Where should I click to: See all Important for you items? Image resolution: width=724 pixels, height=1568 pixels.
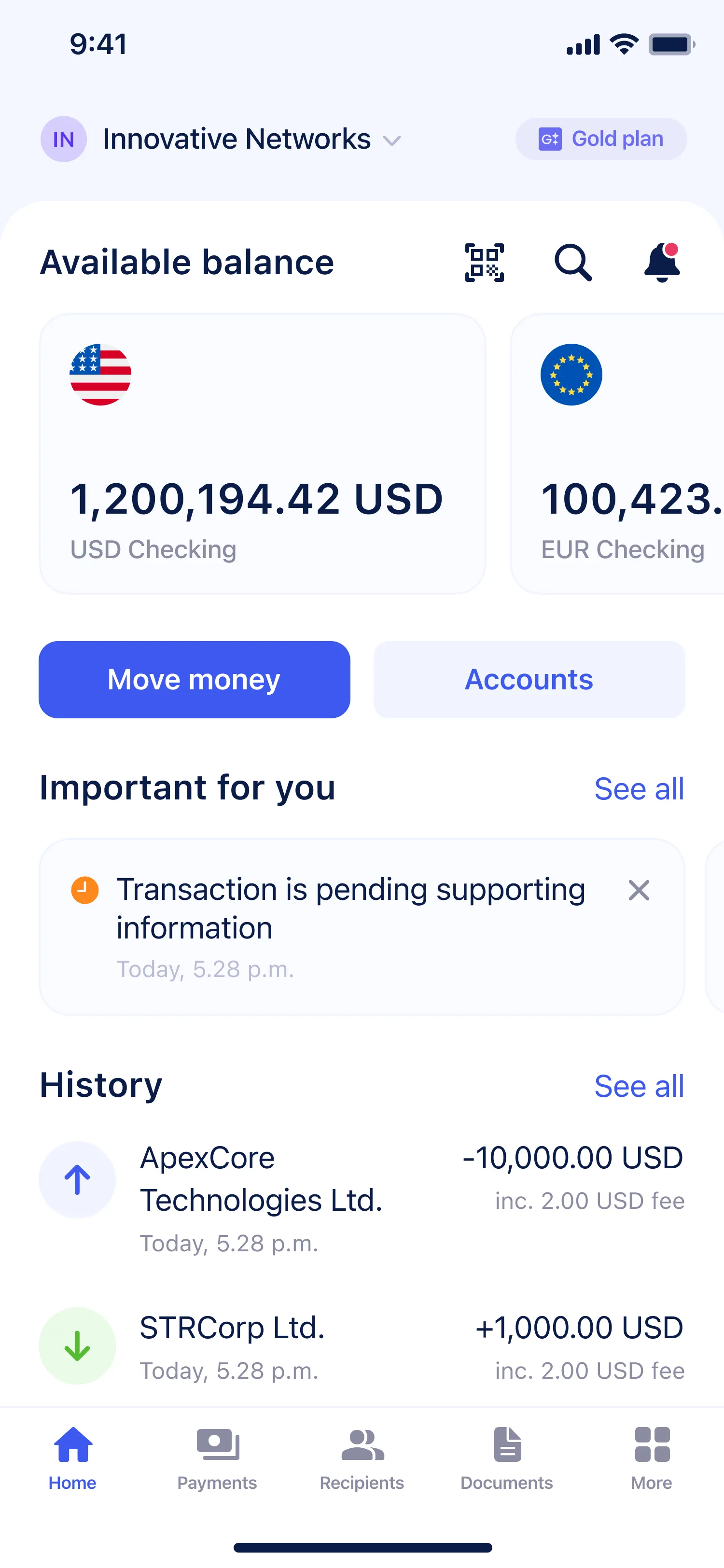639,789
